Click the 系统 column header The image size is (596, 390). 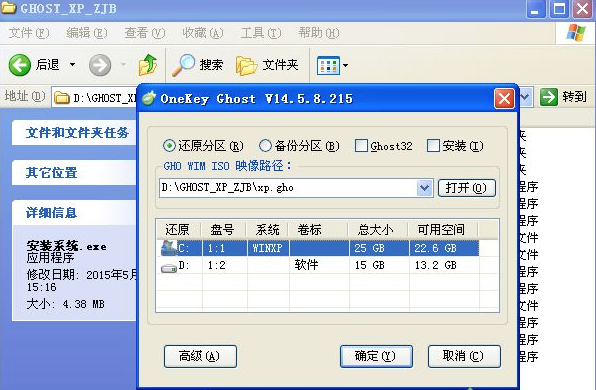pyautogui.click(x=267, y=230)
